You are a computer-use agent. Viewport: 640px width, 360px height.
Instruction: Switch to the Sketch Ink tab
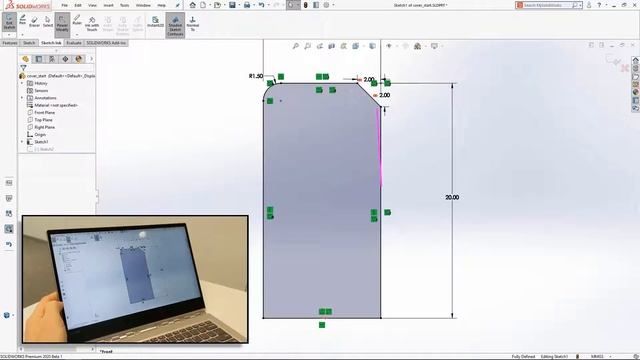click(x=51, y=43)
